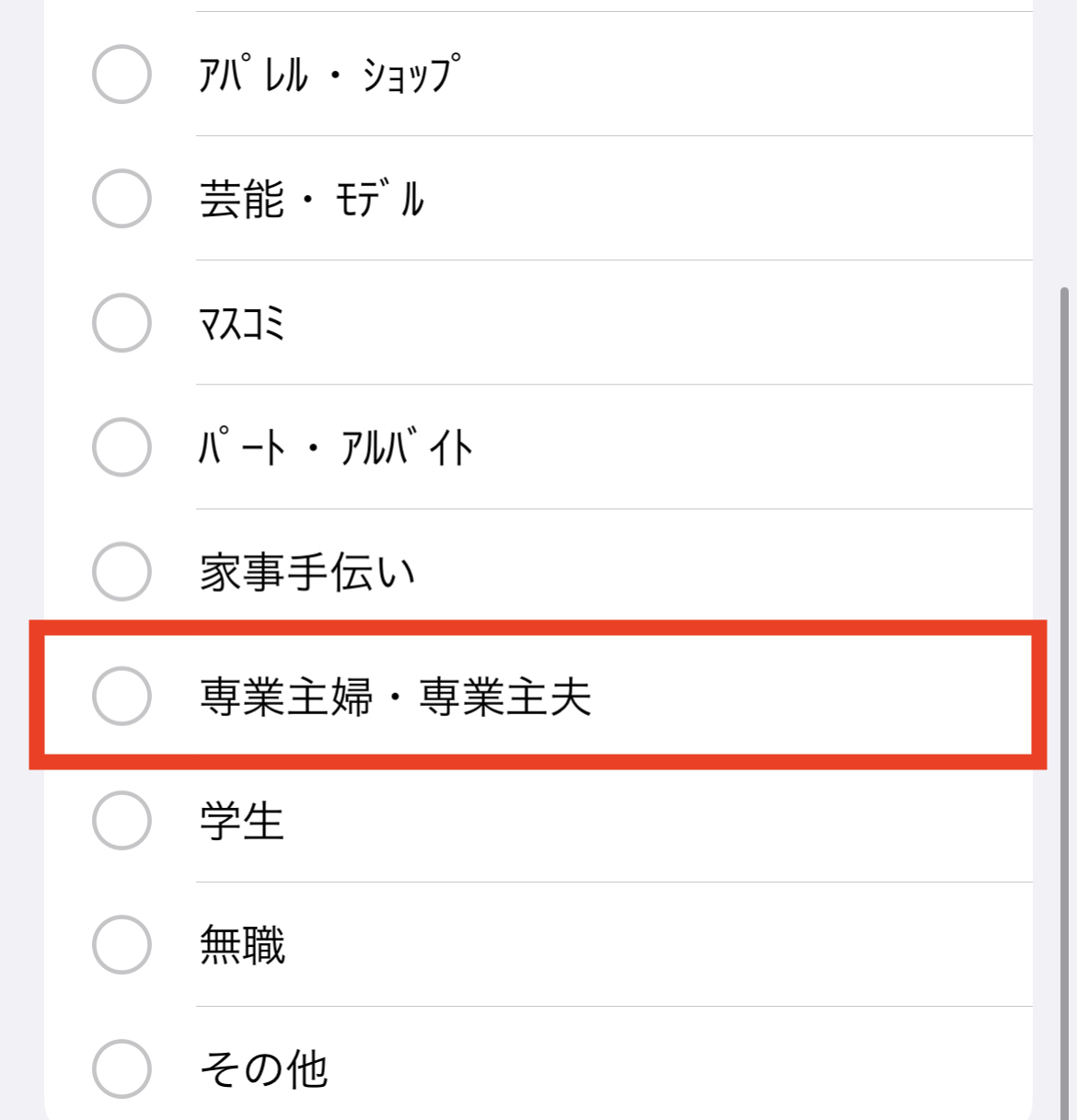Click the その他 label text
Image resolution: width=1077 pixels, height=1120 pixels.
point(264,1068)
